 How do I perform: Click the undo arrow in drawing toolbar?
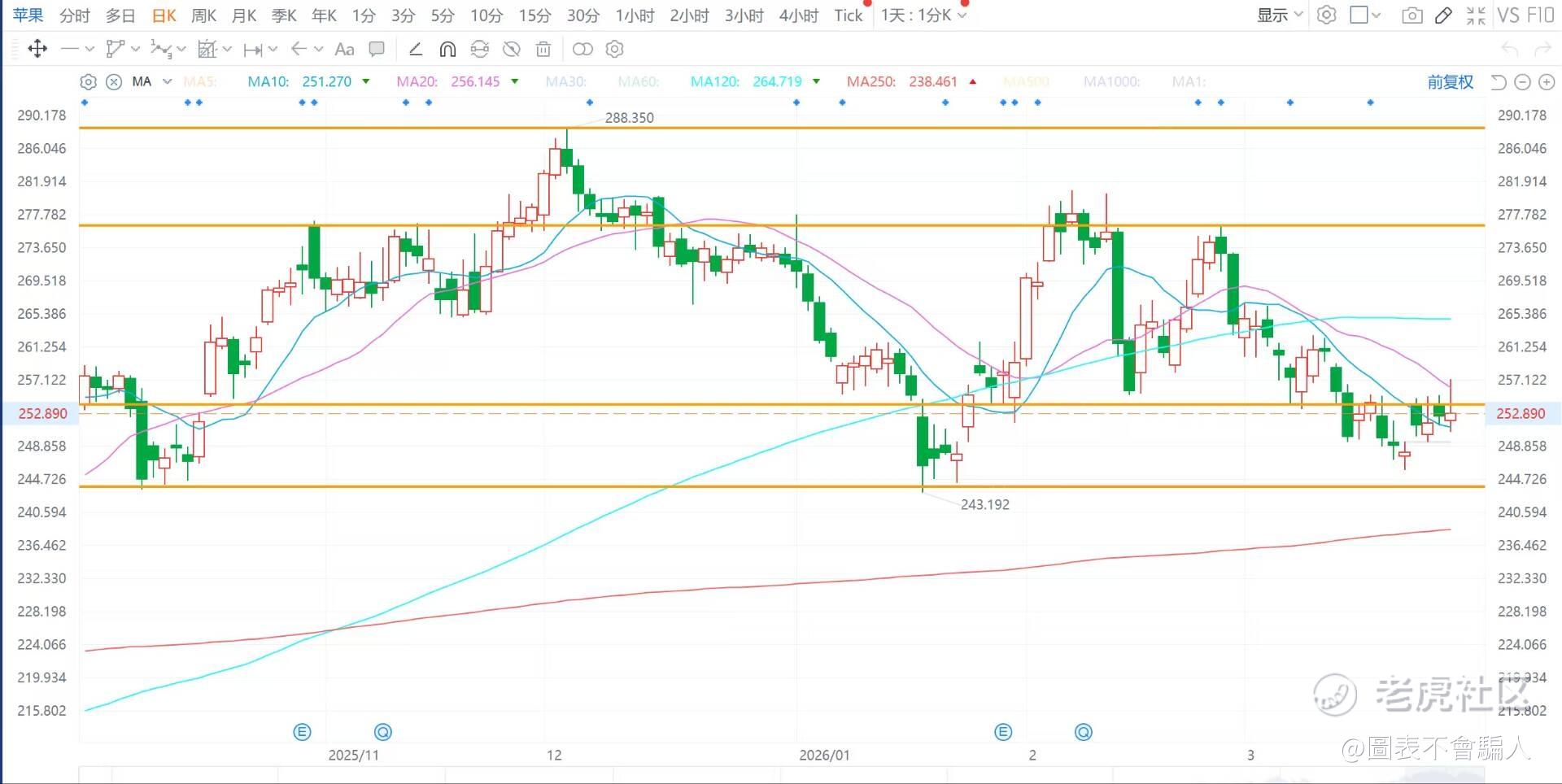pyautogui.click(x=1510, y=49)
